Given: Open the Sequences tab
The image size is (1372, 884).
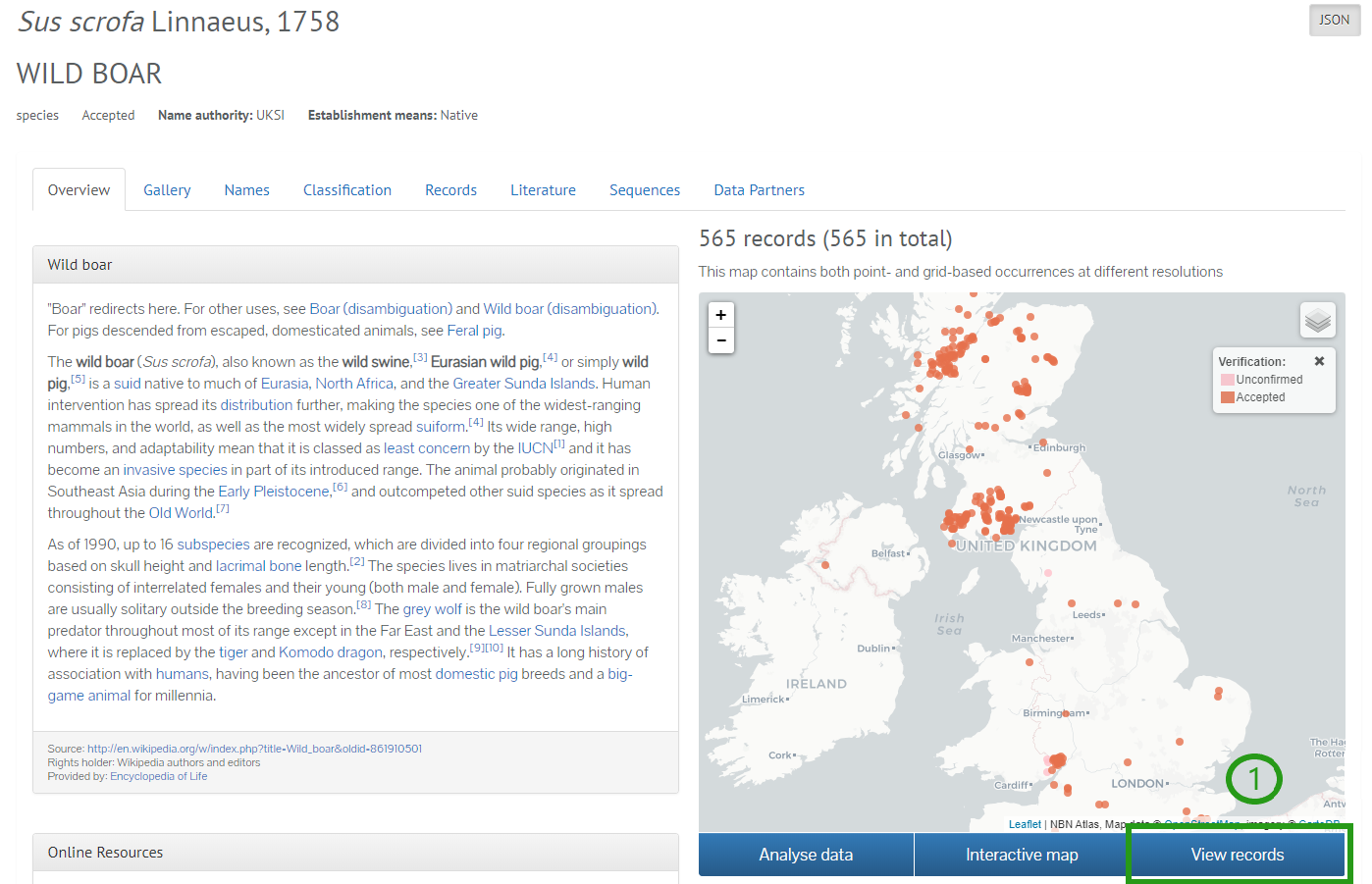Looking at the screenshot, I should pyautogui.click(x=644, y=190).
